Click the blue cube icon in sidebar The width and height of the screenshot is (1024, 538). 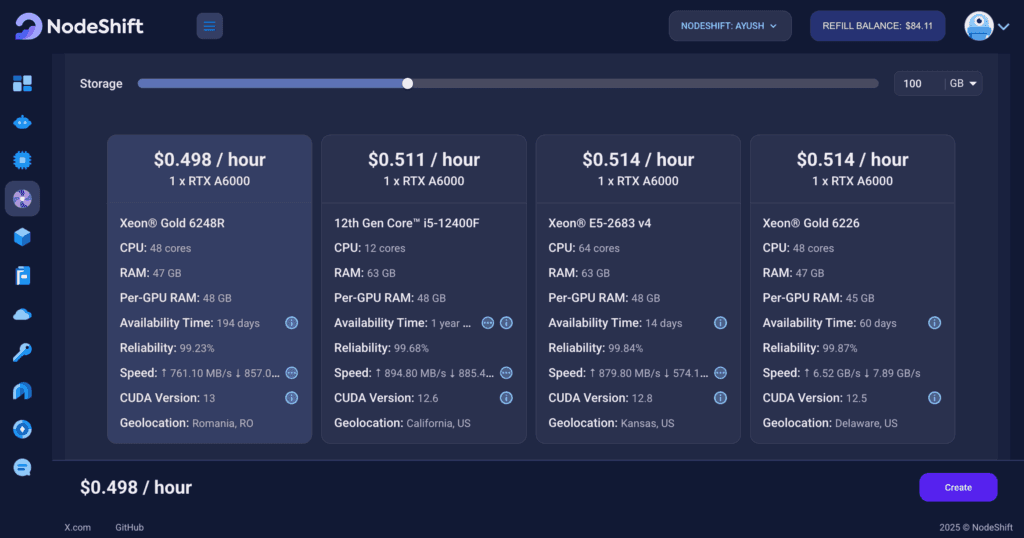pos(22,237)
